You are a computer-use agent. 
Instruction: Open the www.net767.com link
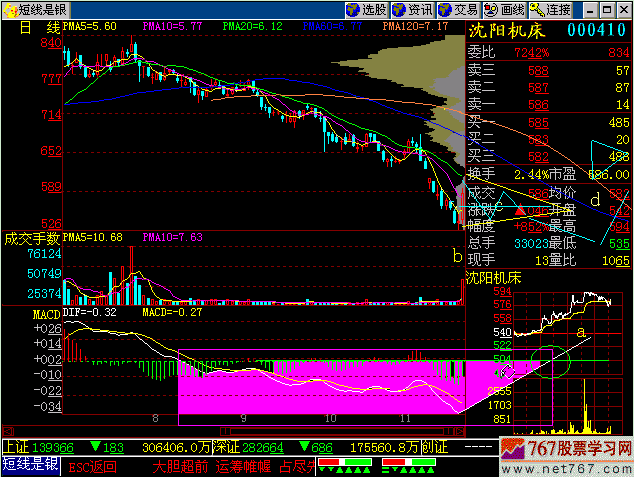pyautogui.click(x=580, y=467)
